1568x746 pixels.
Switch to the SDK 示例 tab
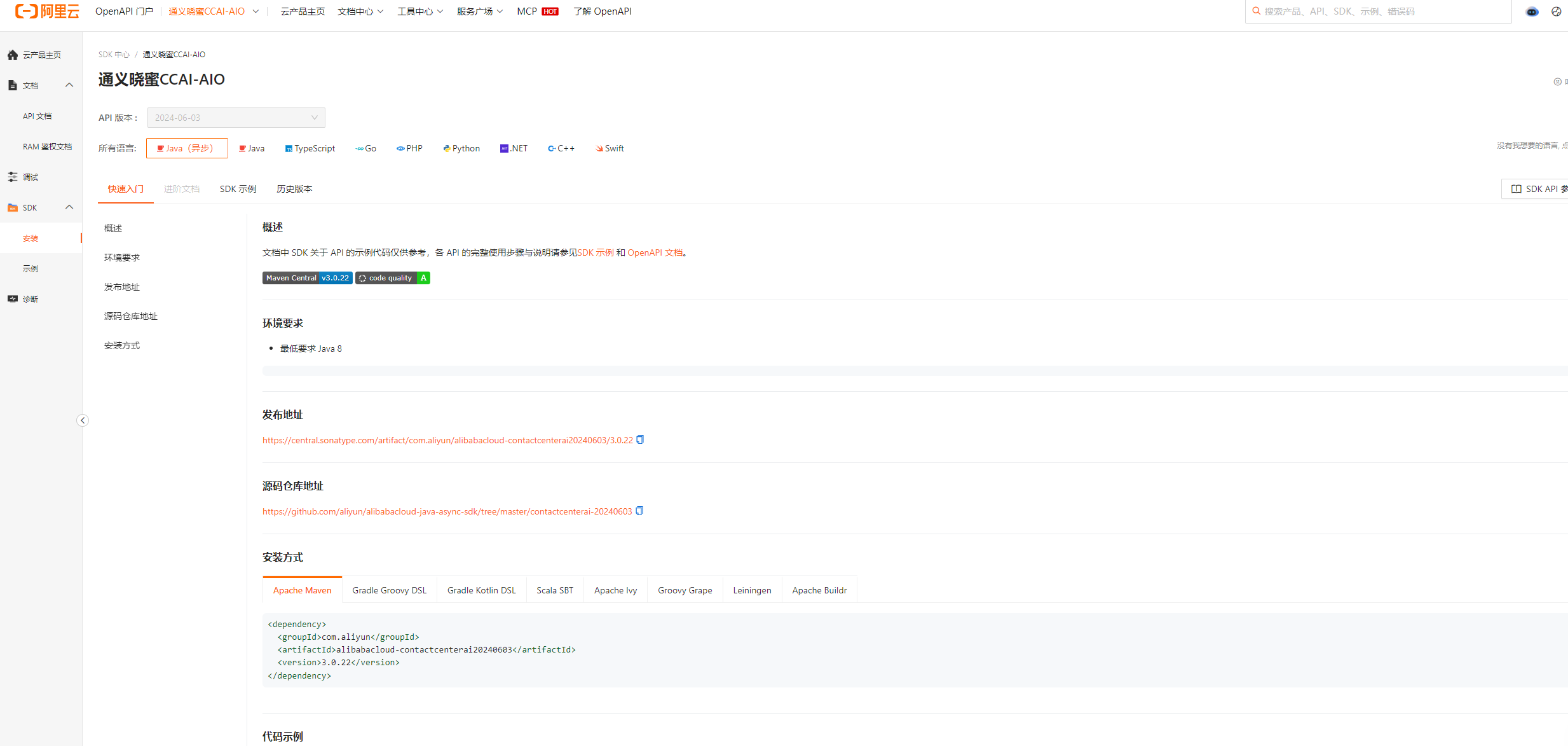238,189
